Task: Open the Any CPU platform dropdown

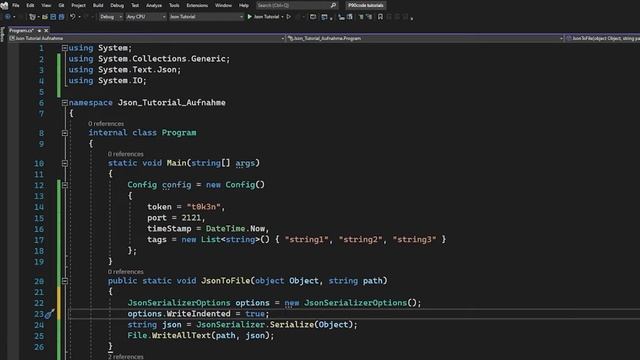Action: [x=146, y=17]
